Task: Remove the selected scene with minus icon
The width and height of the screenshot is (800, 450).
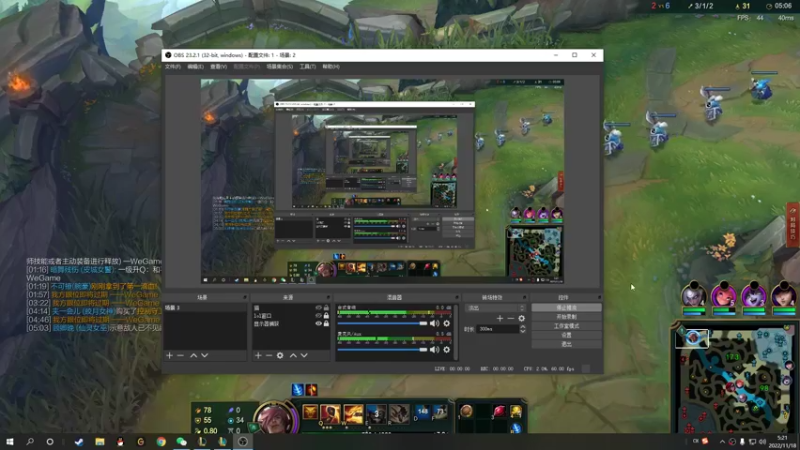Action: 181,355
